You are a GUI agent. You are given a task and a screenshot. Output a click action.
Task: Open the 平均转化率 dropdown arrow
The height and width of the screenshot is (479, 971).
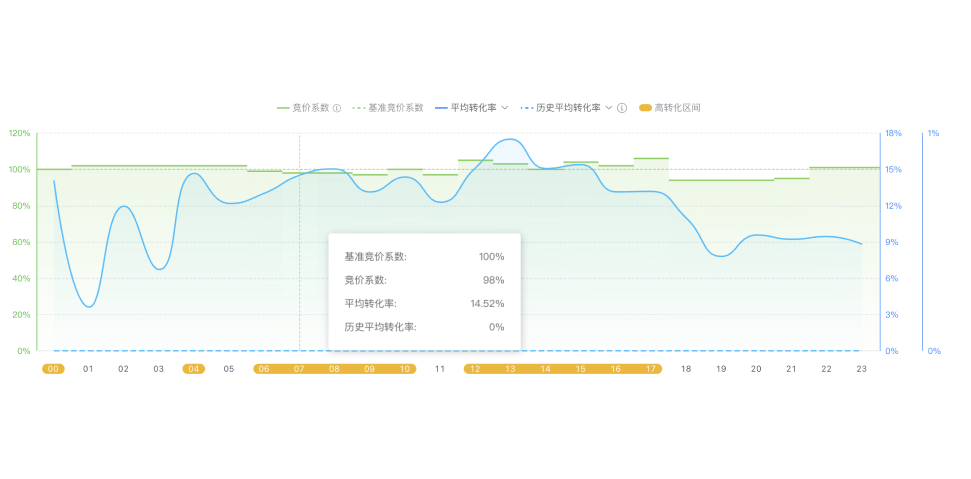[x=505, y=107]
